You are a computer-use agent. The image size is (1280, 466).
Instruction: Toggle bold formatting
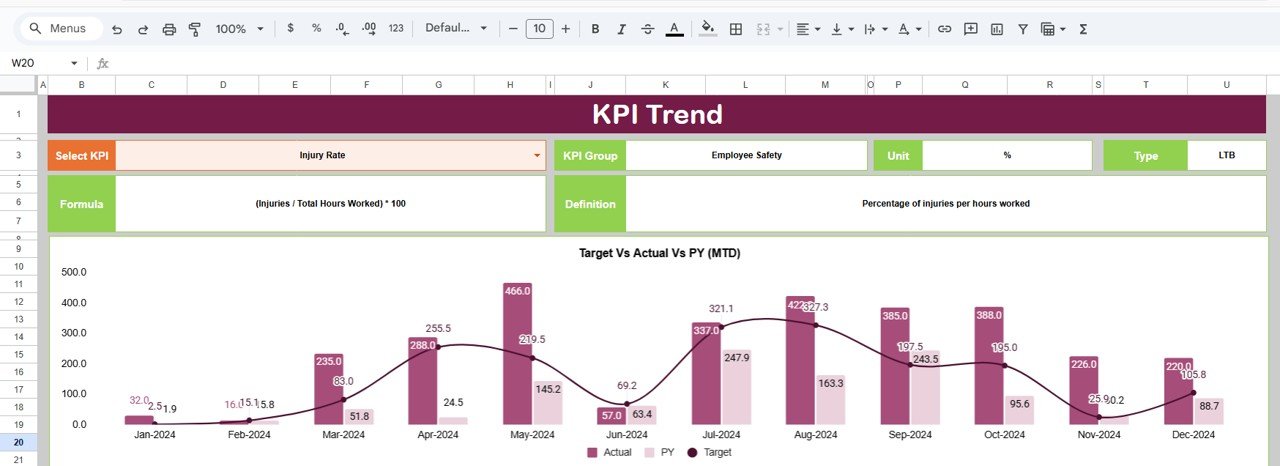[595, 29]
